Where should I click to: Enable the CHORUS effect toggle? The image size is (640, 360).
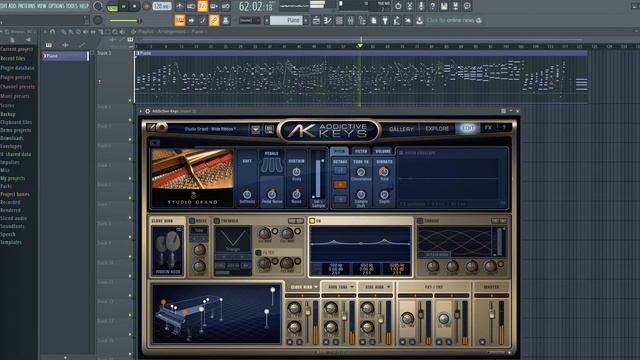[420, 221]
